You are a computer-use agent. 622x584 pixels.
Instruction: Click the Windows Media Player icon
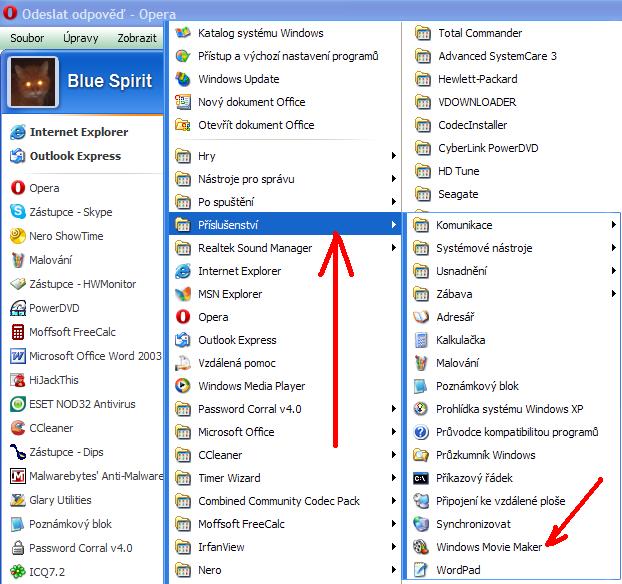(183, 386)
